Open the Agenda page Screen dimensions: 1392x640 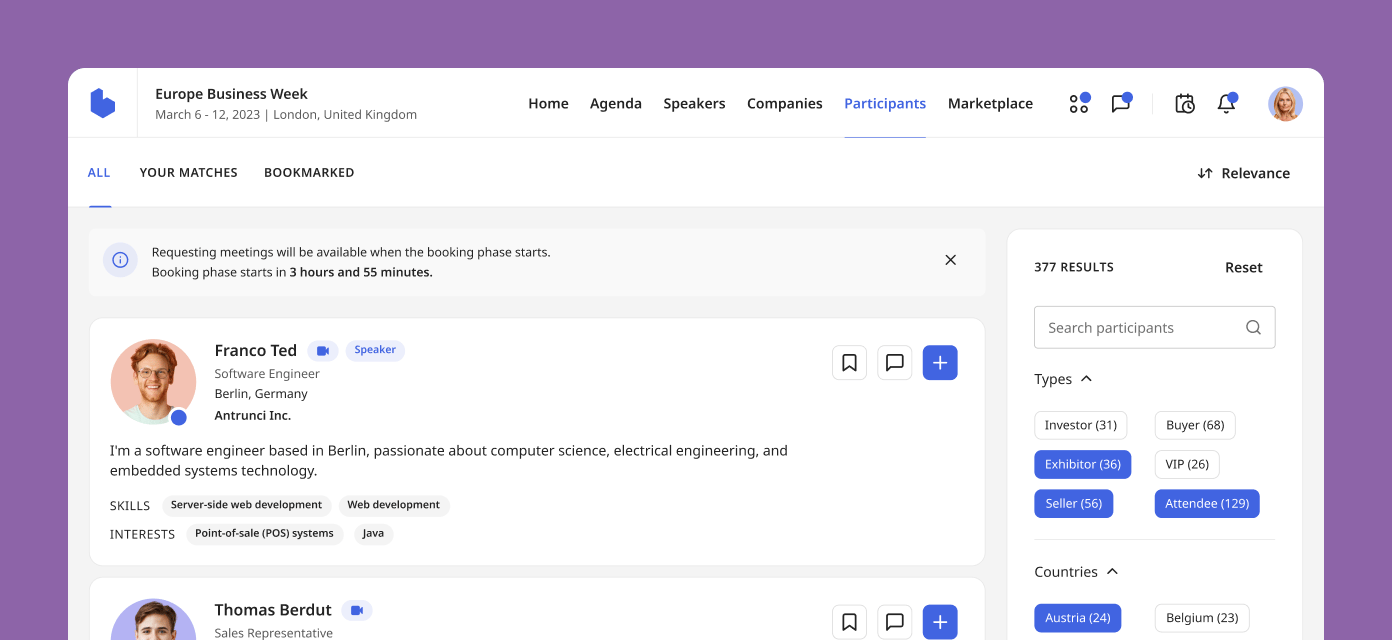(616, 103)
